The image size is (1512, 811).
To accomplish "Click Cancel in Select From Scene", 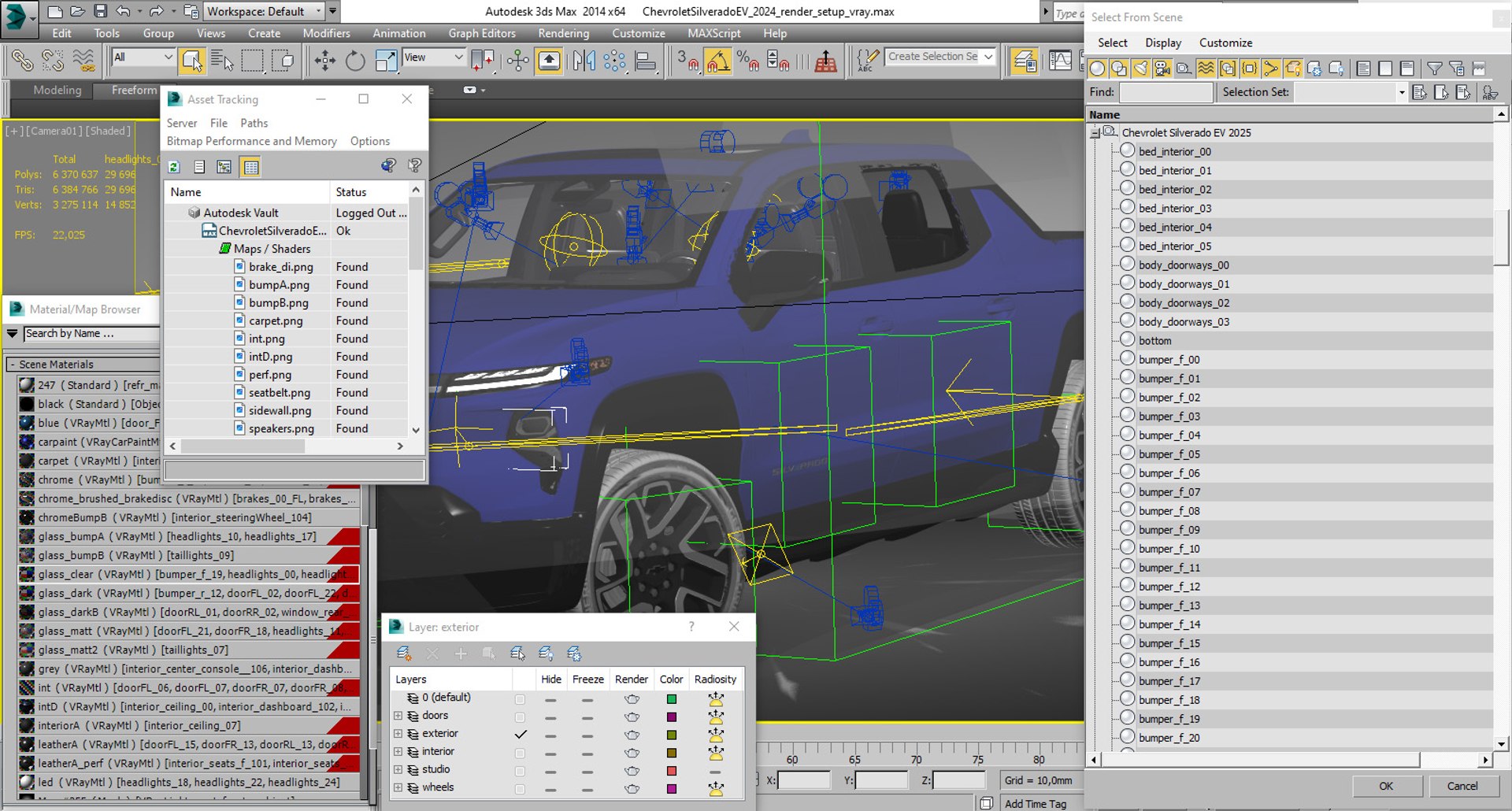I will click(1462, 786).
